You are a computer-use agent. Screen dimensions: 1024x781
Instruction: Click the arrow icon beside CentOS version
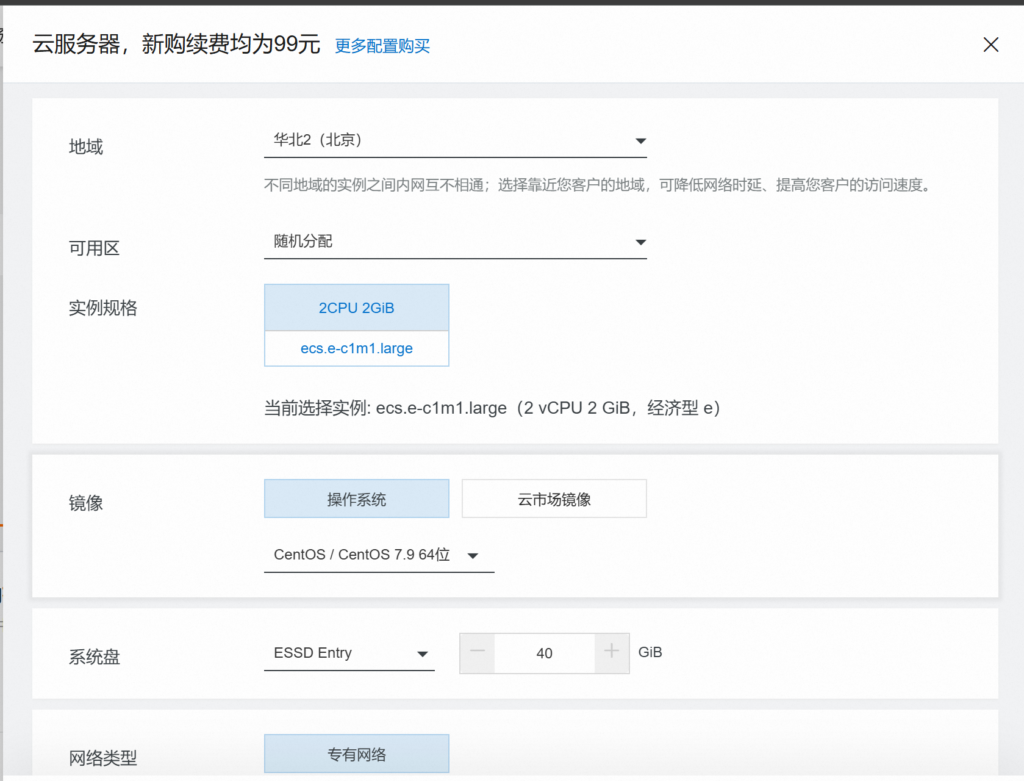point(473,556)
